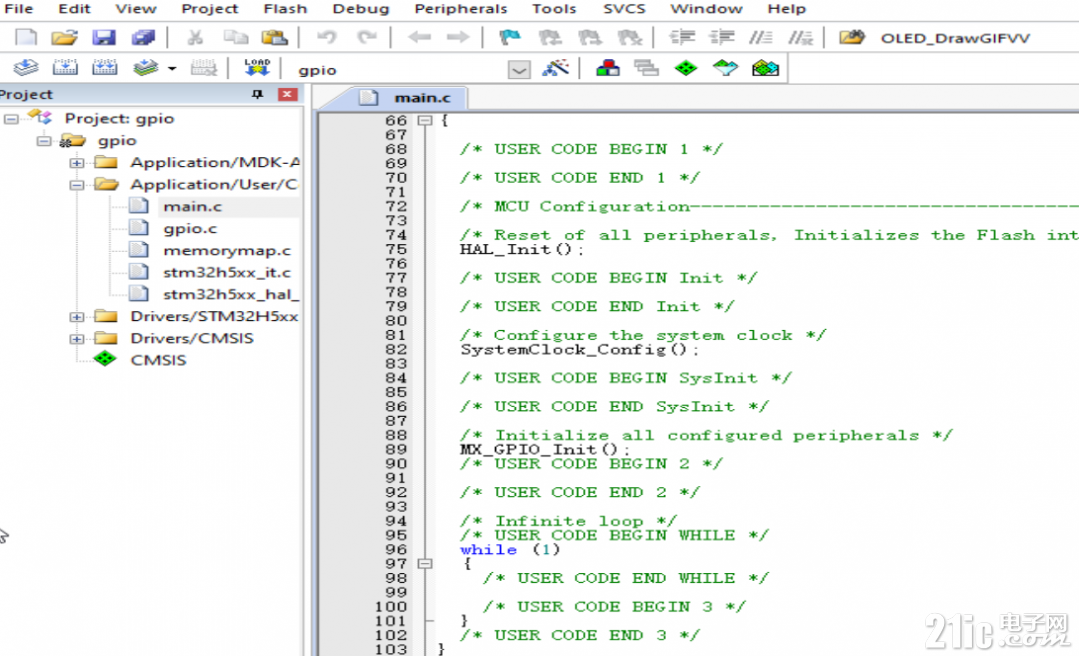
Task: Open the Edit menu
Action: point(74,9)
